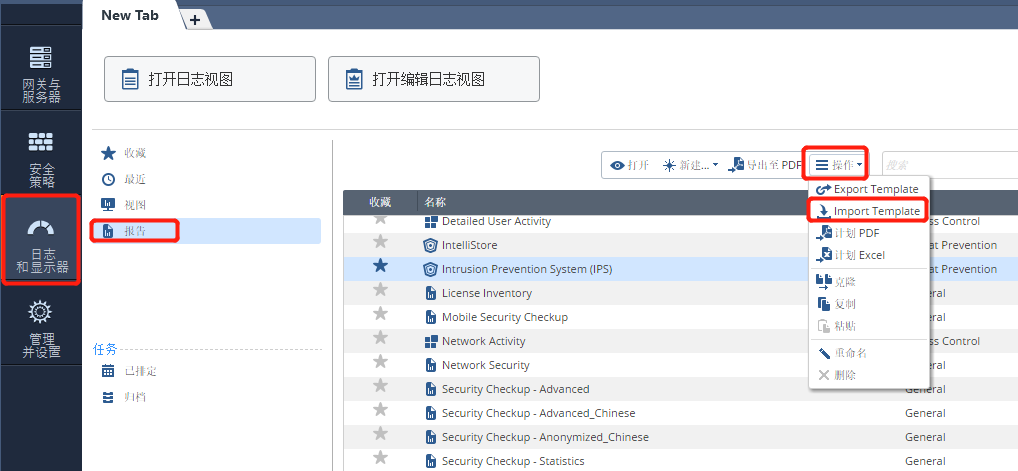Click the 打开编辑日志视图 button
Screen dimensions: 1018x471
[434, 79]
